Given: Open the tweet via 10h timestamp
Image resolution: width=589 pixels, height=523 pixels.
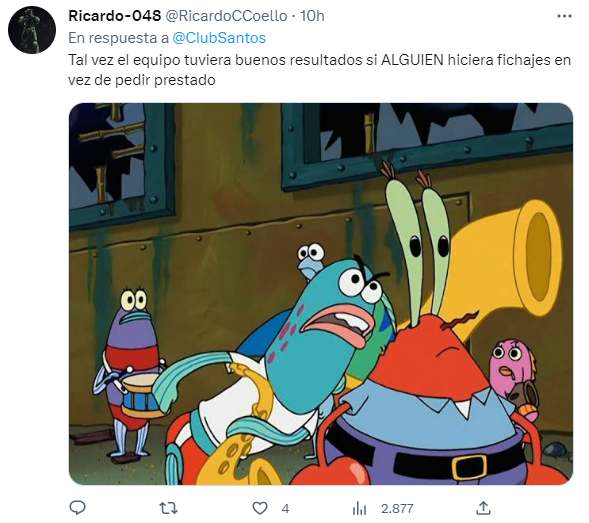Looking at the screenshot, I should (312, 16).
